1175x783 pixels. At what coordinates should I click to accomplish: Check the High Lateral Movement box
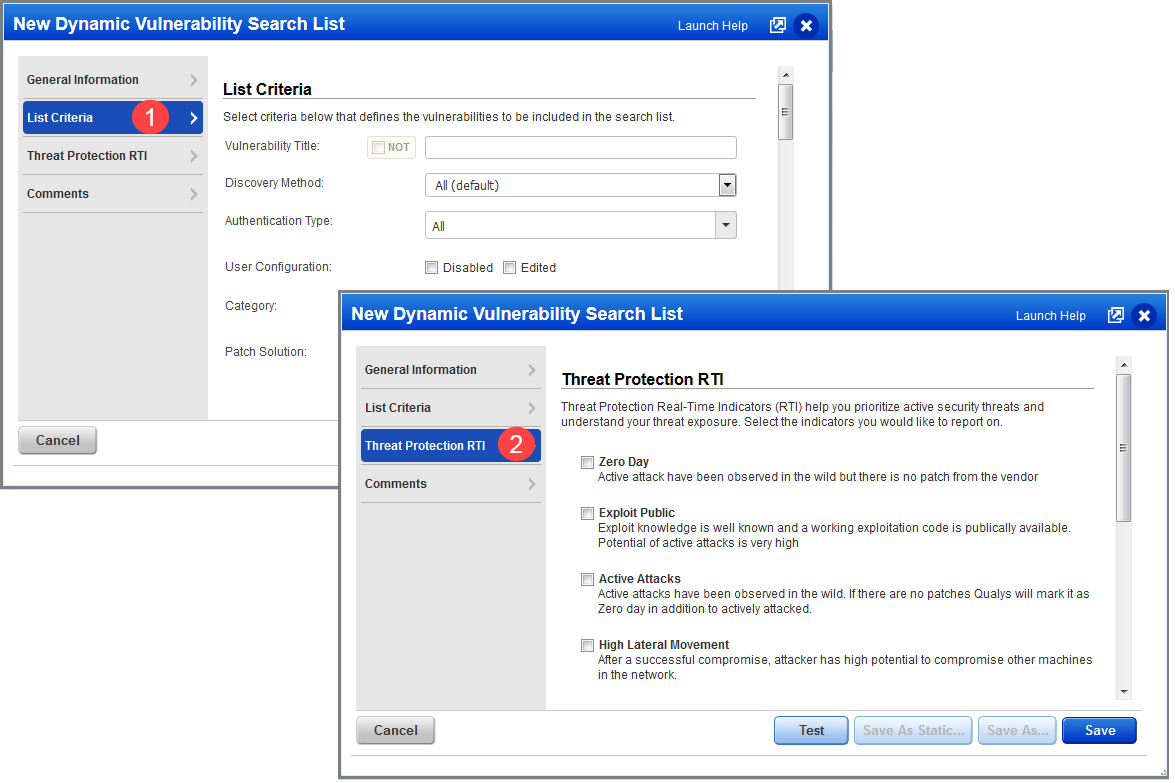click(587, 645)
